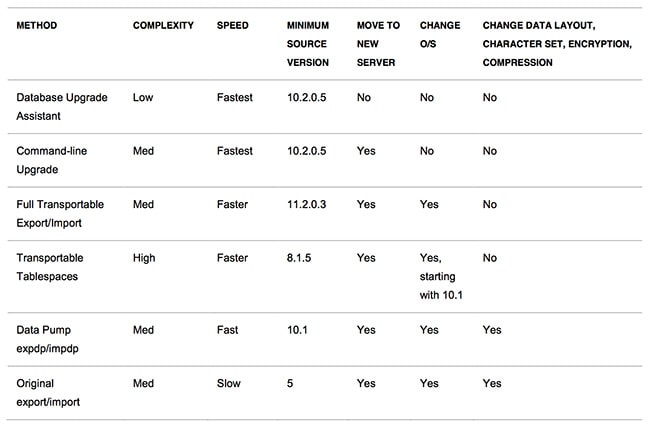Click the 11.2.0.3 version cell
Screen dimensions: 650x427
click(306, 204)
